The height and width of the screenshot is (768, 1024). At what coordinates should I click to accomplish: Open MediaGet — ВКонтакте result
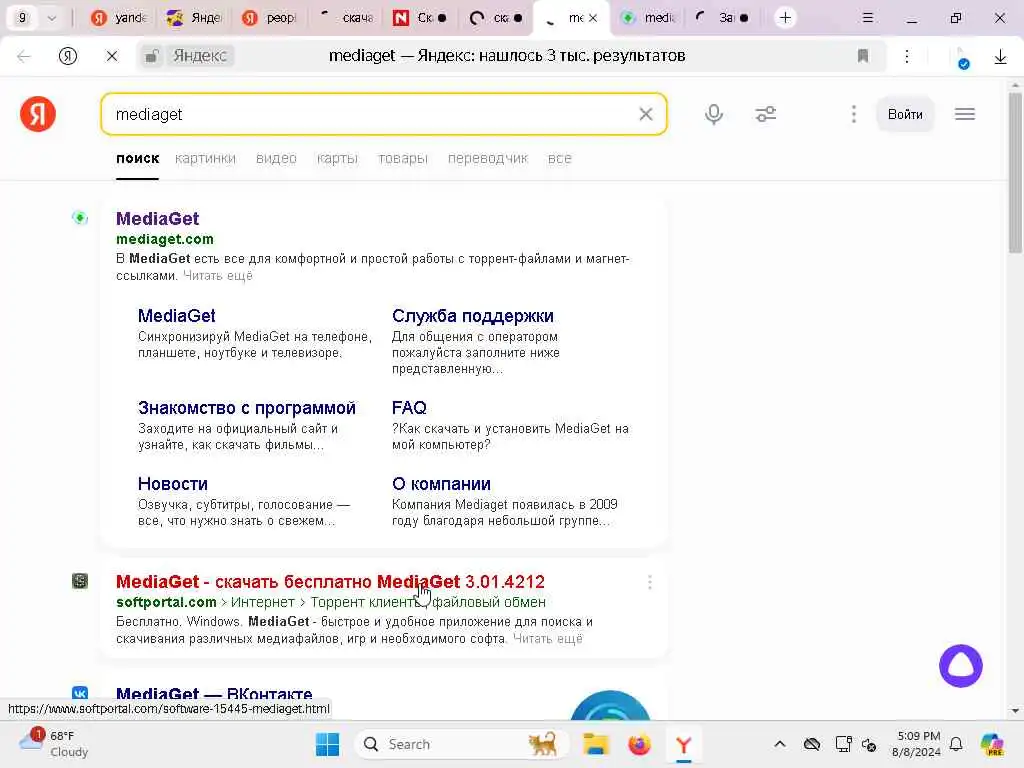(x=214, y=694)
